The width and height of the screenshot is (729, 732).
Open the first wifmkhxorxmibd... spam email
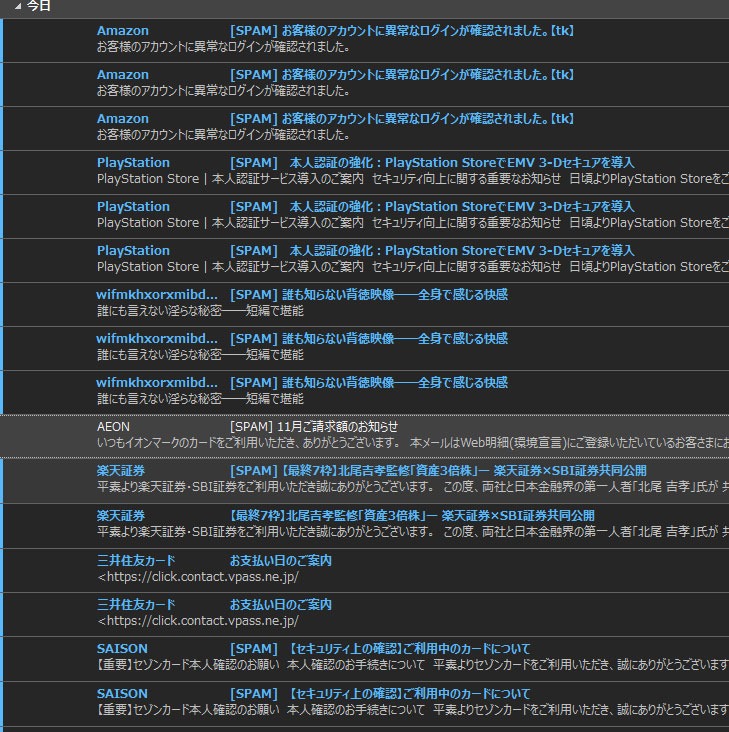click(x=364, y=304)
